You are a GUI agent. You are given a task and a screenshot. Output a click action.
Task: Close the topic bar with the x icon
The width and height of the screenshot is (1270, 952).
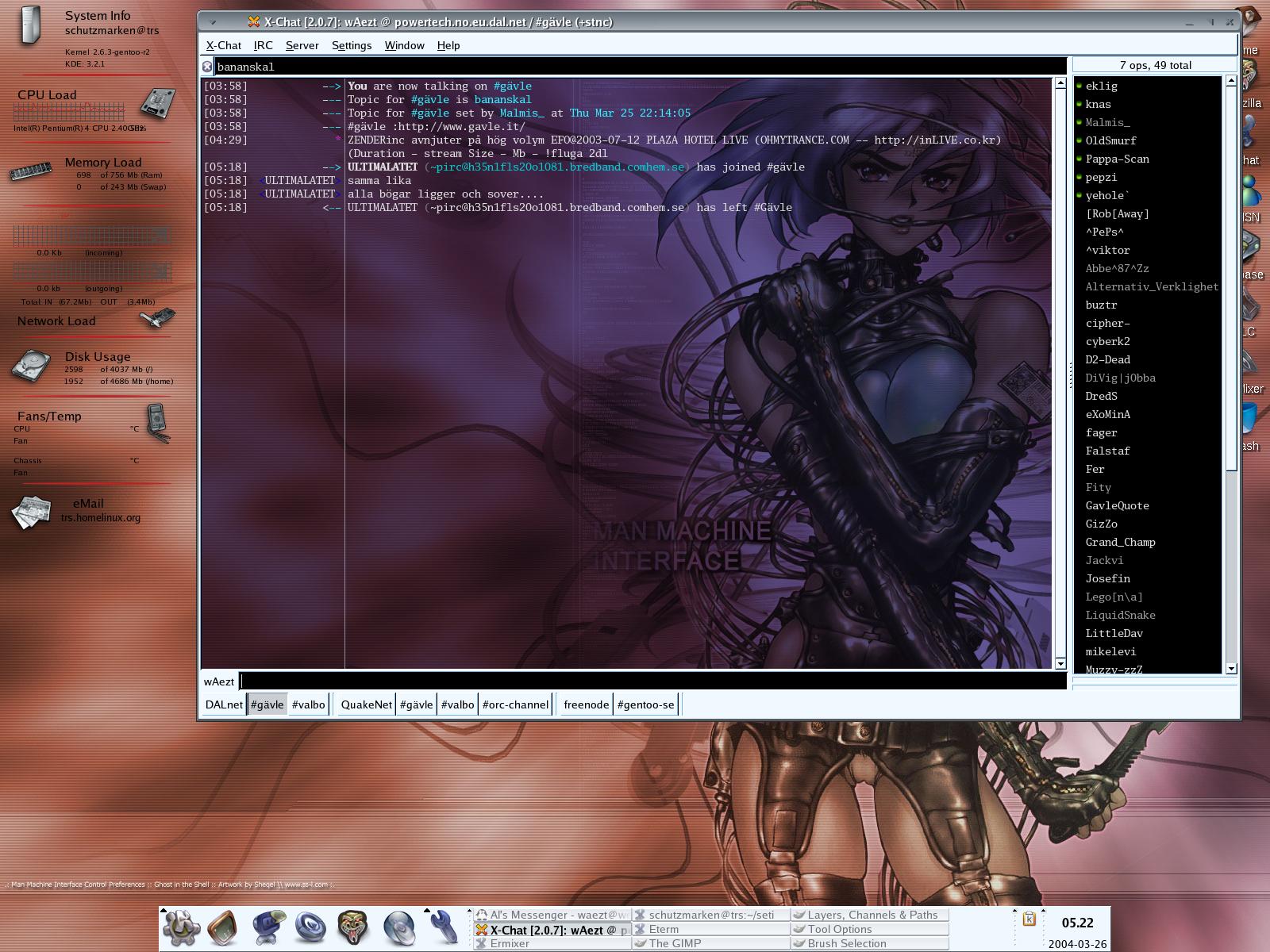207,67
